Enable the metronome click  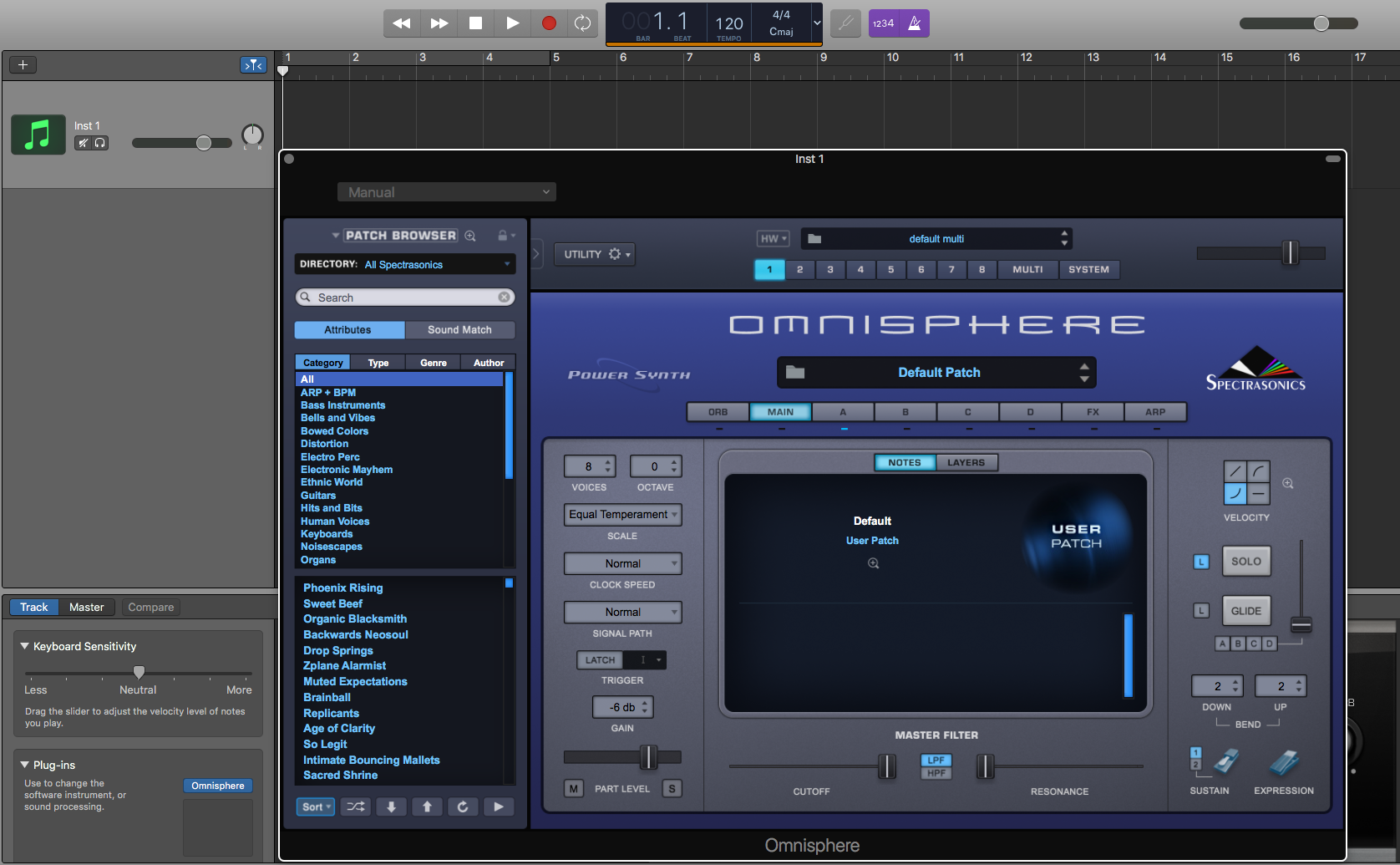point(915,23)
